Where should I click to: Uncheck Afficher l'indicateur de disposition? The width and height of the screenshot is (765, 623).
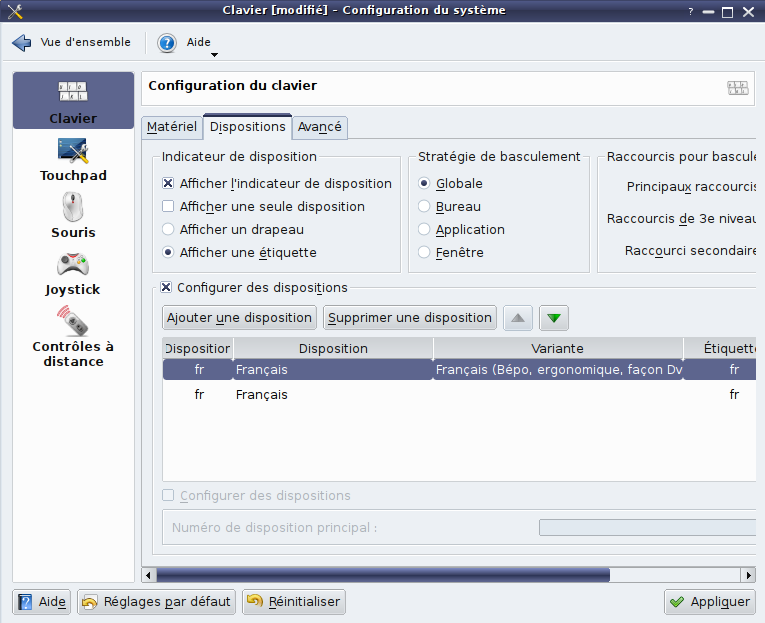tap(168, 184)
